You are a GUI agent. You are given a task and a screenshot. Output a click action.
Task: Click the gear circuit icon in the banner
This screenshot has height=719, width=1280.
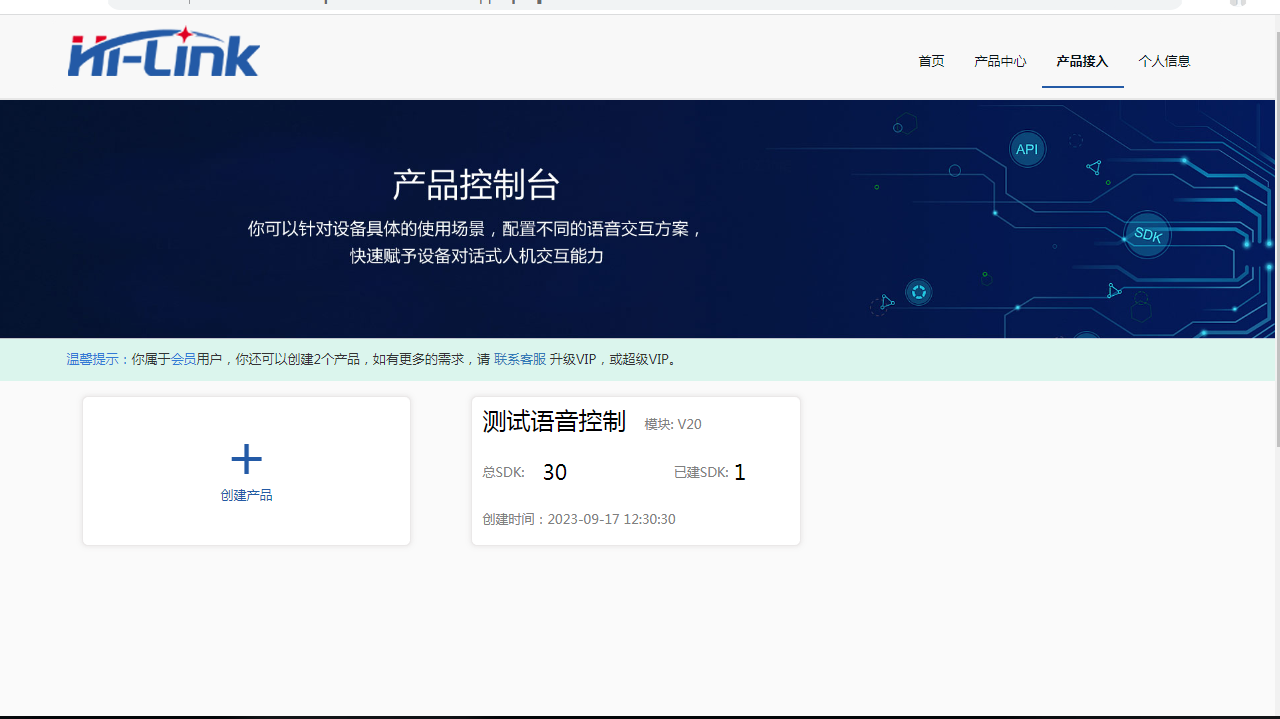[918, 291]
